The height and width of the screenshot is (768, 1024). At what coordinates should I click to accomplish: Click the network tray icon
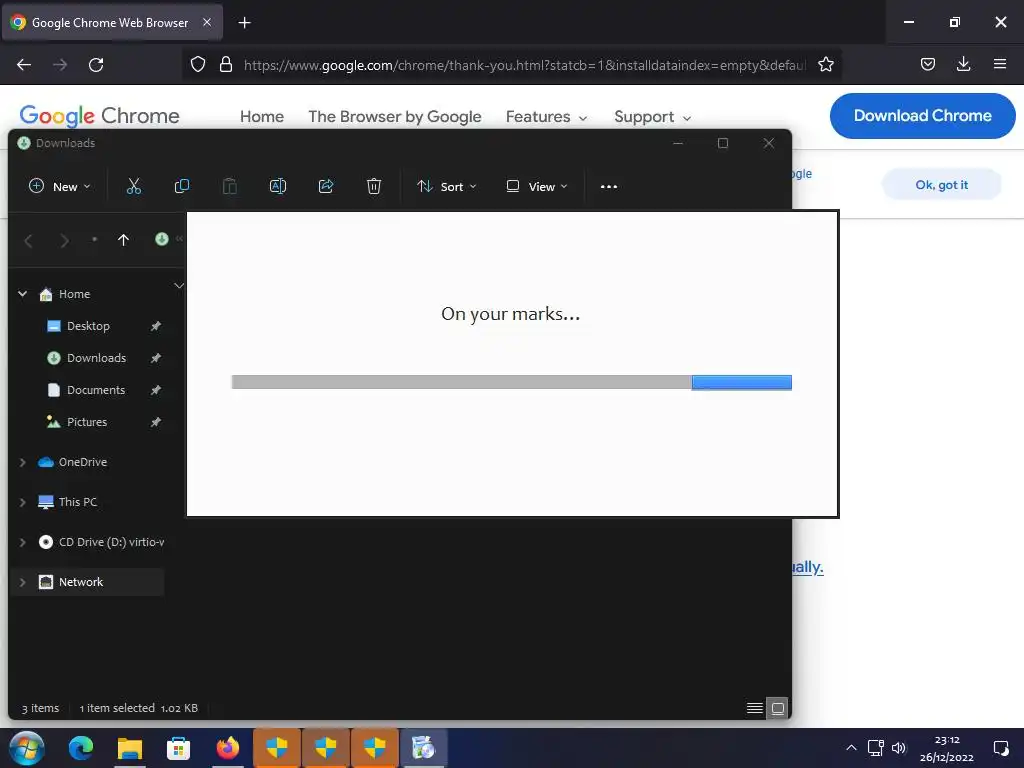(x=875, y=748)
